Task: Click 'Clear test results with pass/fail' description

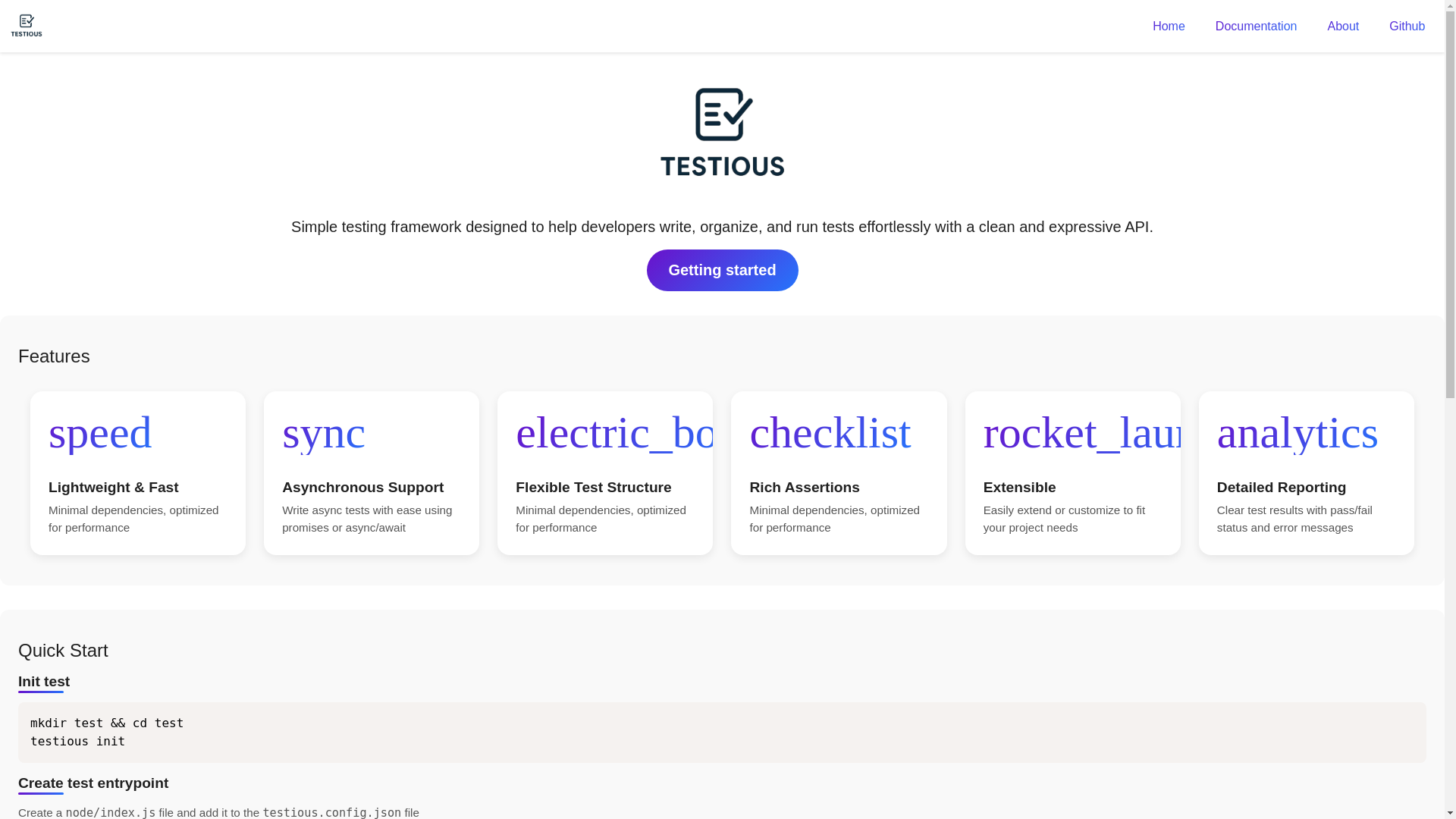Action: (x=1294, y=519)
